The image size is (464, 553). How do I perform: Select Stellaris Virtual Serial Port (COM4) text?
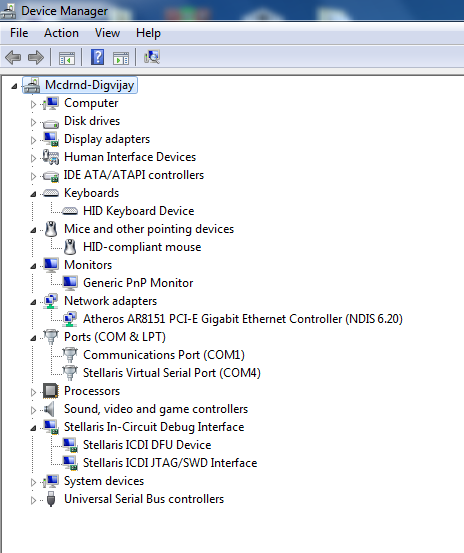pyautogui.click(x=172, y=373)
